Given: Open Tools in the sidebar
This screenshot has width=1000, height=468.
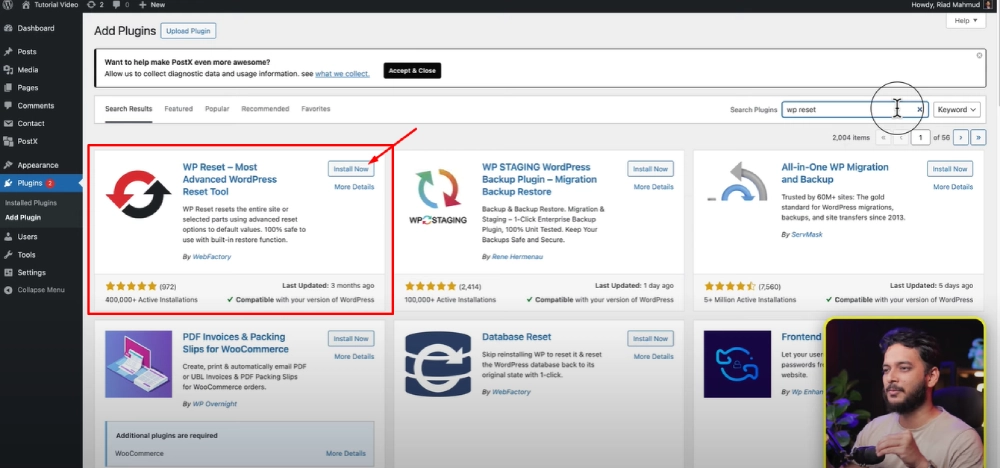Looking at the screenshot, I should point(27,254).
